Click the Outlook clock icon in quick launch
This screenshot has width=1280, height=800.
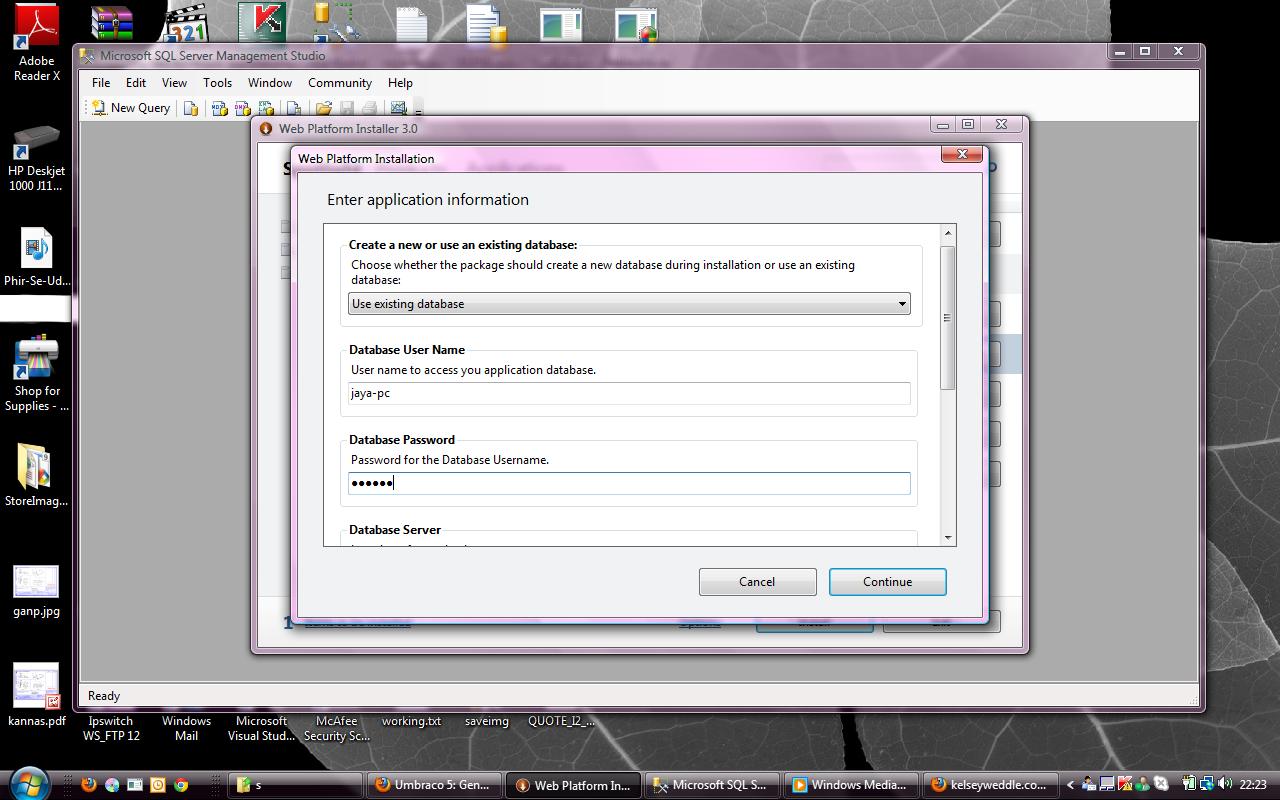[x=158, y=785]
